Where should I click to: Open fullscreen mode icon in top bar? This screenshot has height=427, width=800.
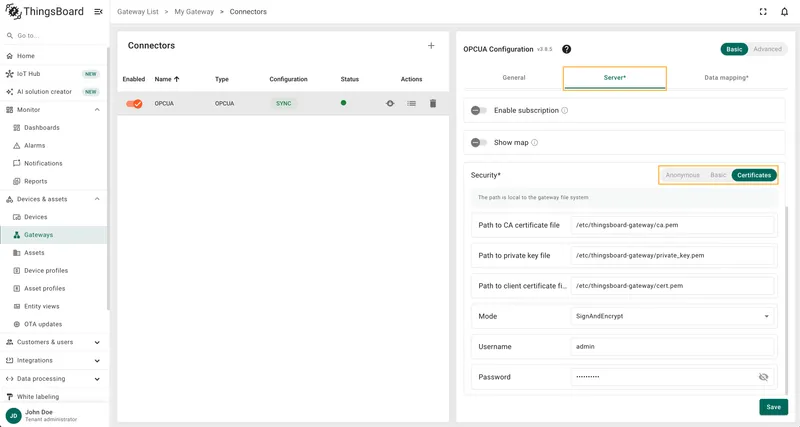(763, 11)
